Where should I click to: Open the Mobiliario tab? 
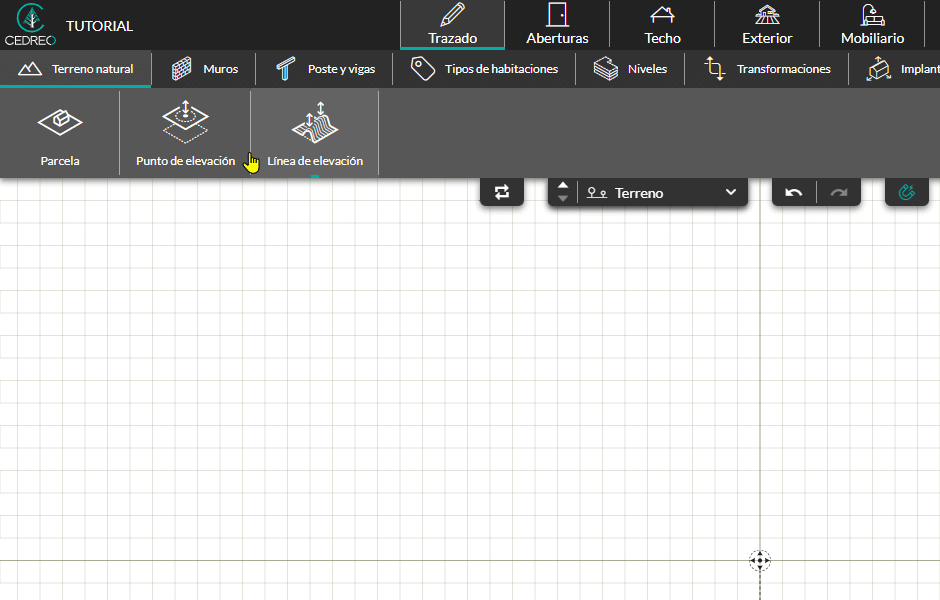pyautogui.click(x=872, y=25)
